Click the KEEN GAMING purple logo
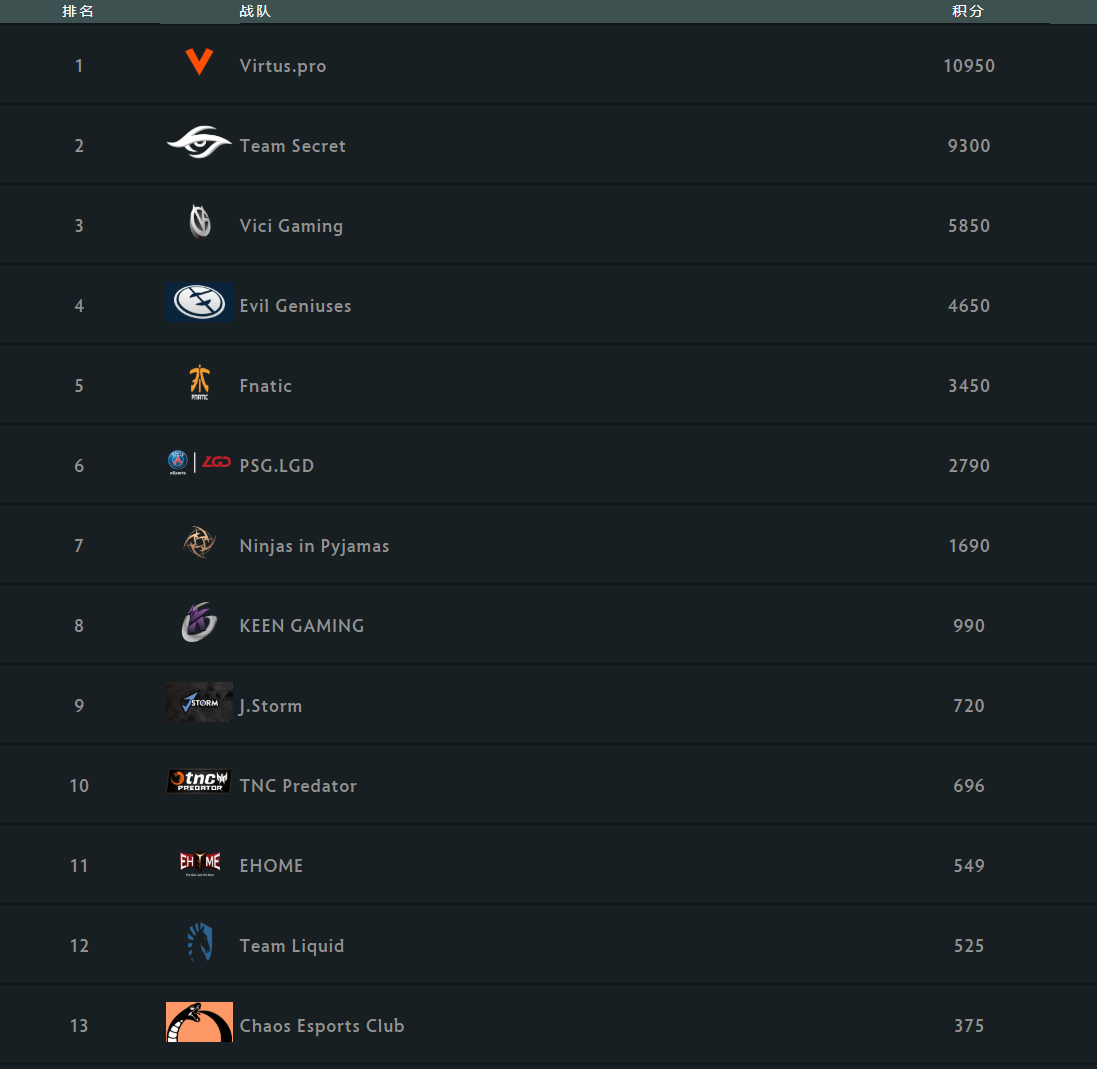Viewport: 1097px width, 1069px height. coord(199,622)
